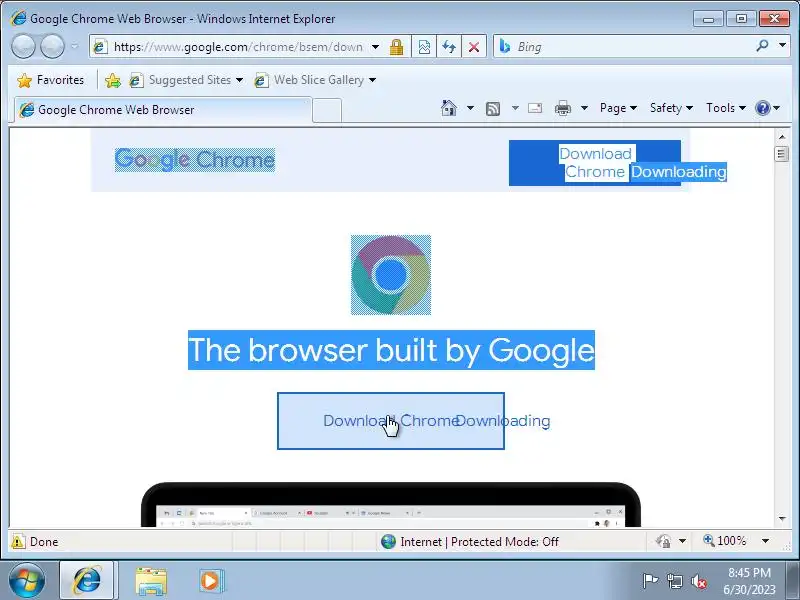Click the RSS Feeds icon

[x=493, y=108]
